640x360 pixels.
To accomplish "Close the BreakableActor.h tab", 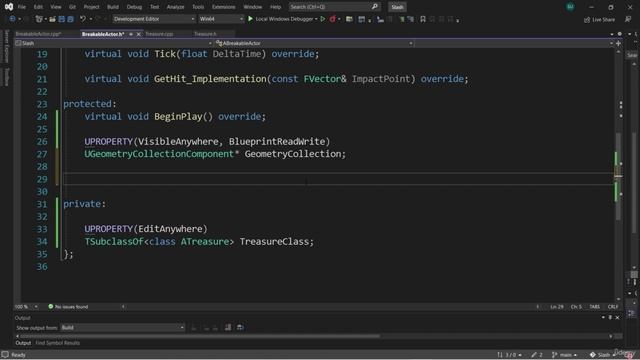I will [138, 34].
